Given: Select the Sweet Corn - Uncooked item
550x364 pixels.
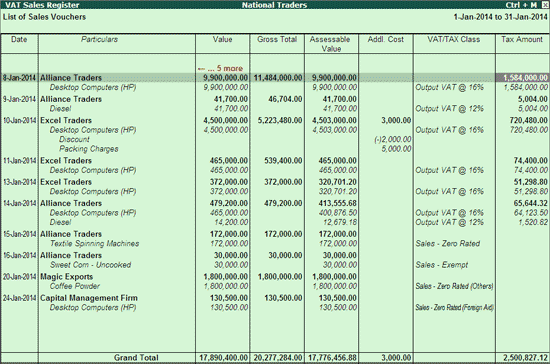Looking at the screenshot, I should tap(90, 265).
